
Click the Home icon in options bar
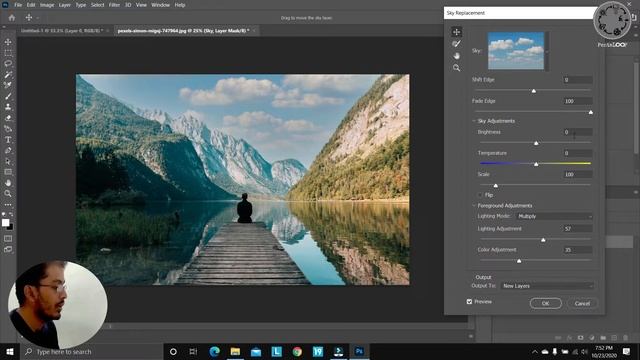(12, 18)
